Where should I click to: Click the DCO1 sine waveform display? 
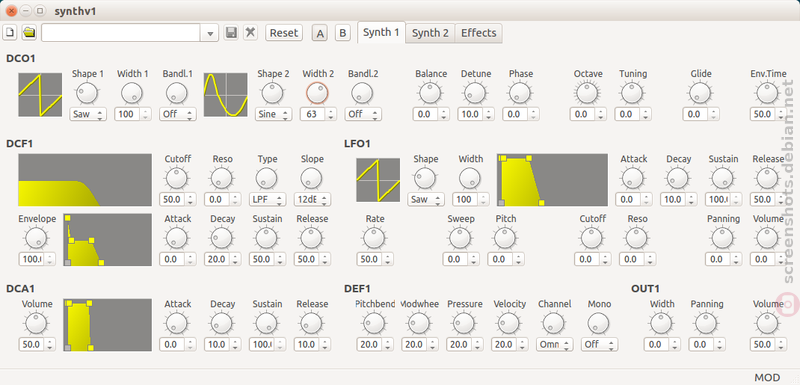coord(226,95)
